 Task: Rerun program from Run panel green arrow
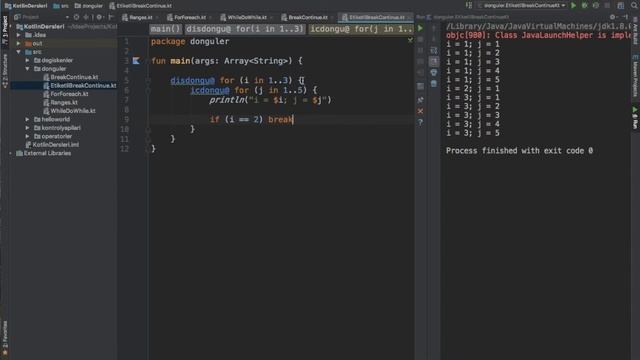pos(420,28)
